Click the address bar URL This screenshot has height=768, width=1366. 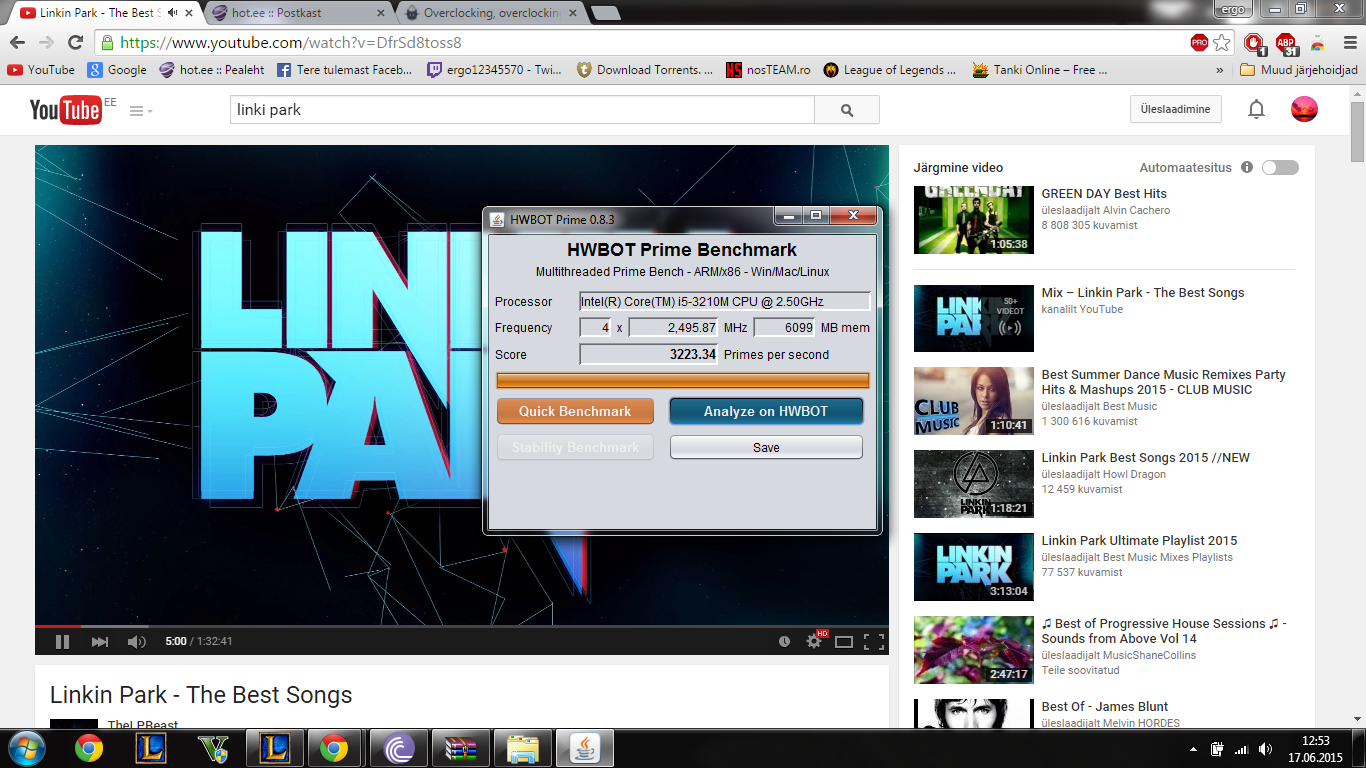291,43
